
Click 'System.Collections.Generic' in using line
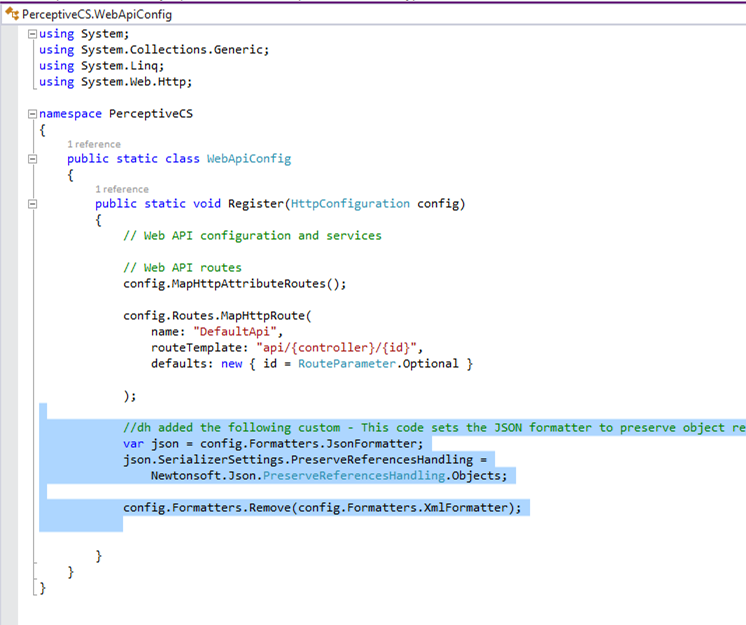click(x=172, y=50)
